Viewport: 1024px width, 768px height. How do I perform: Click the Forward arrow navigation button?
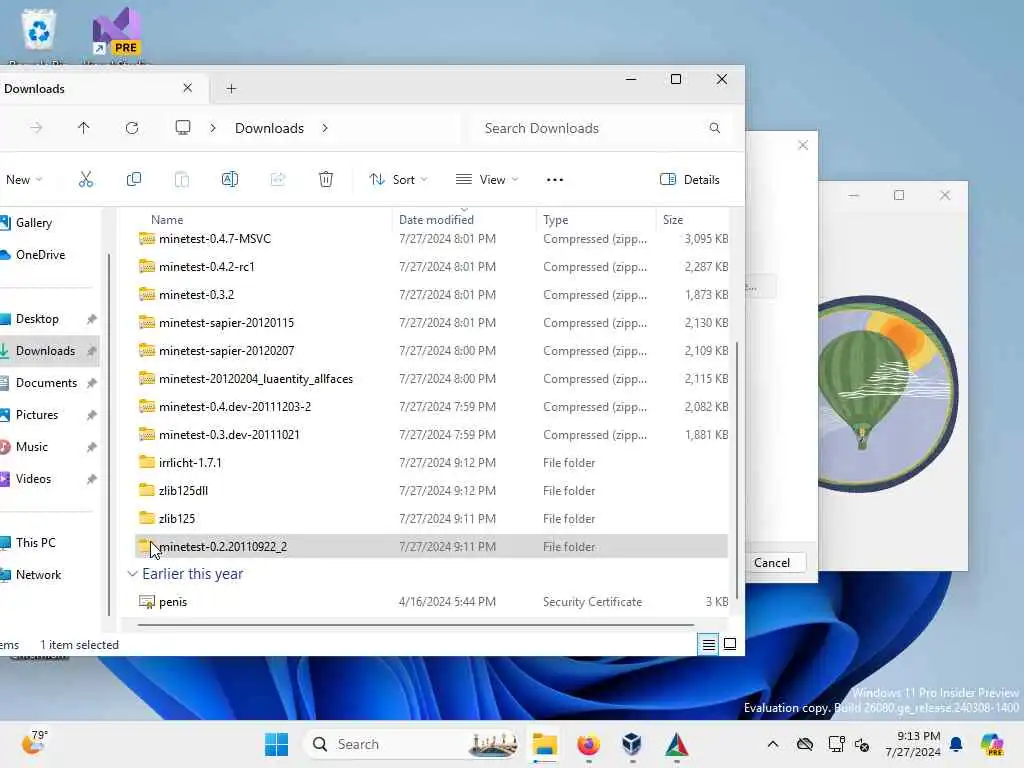pyautogui.click(x=36, y=128)
